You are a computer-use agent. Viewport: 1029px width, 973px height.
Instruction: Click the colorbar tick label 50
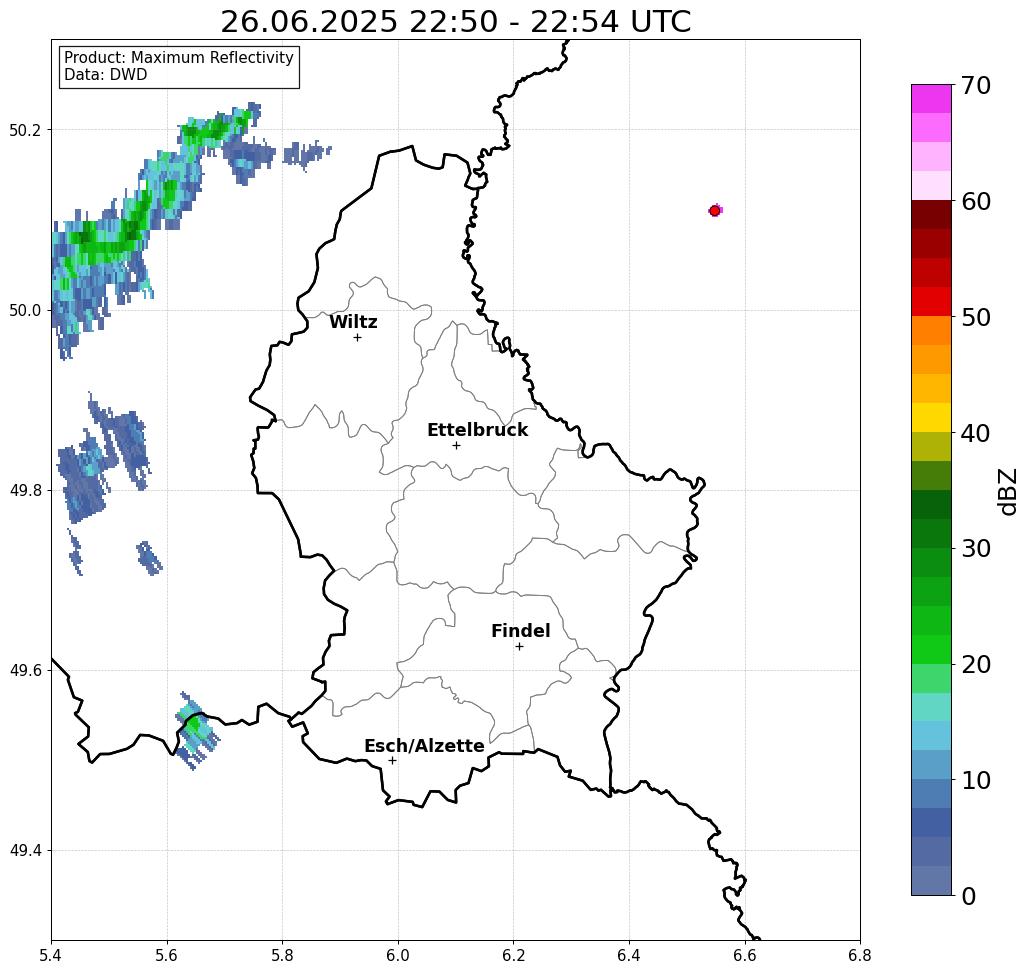976,318
